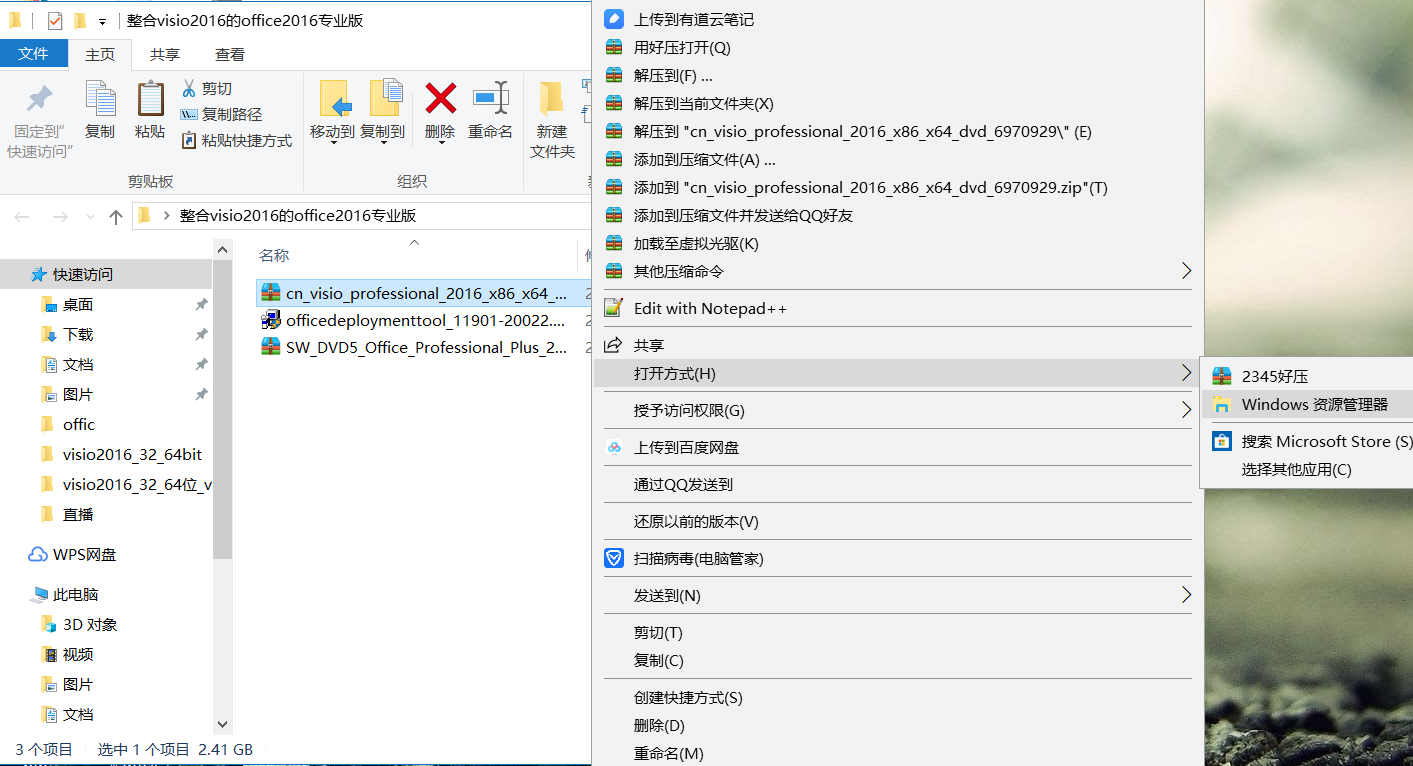Choose 创建快捷方式(S) context entry
Screen dimensions: 1413x766
[897, 697]
